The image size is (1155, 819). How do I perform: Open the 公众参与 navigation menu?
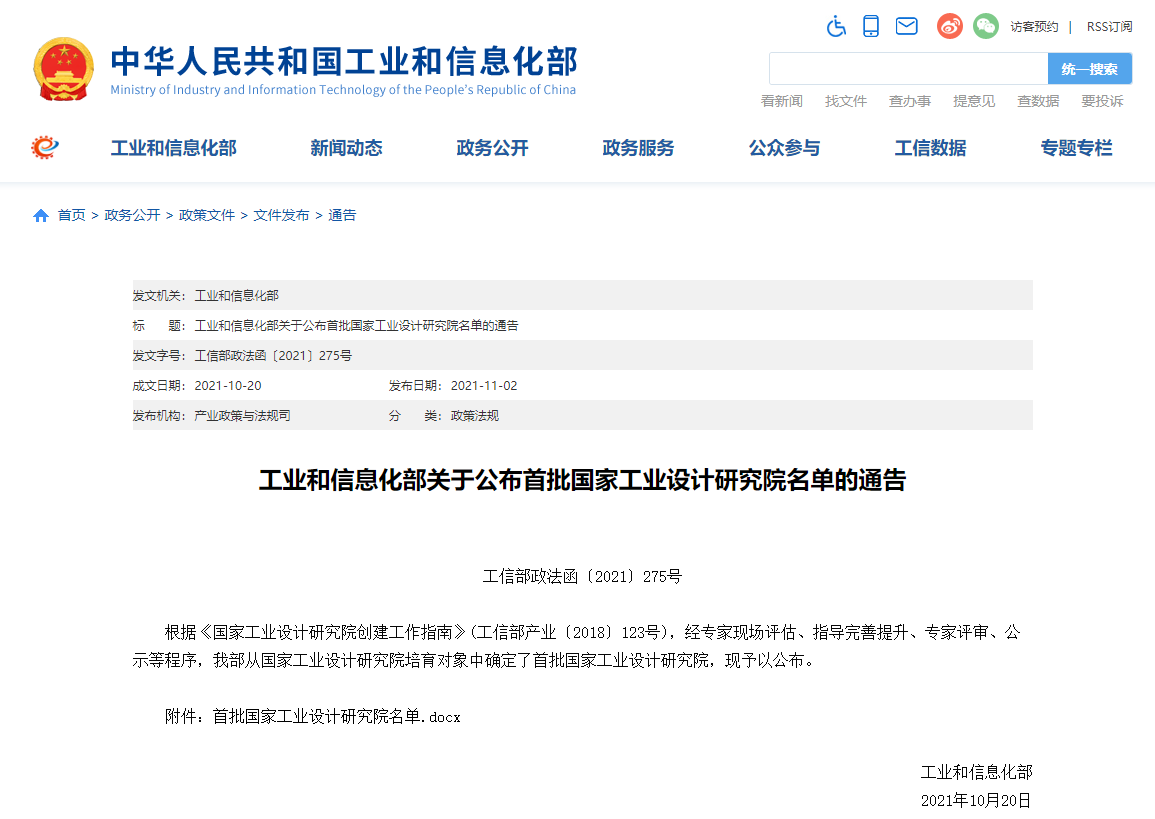(784, 148)
